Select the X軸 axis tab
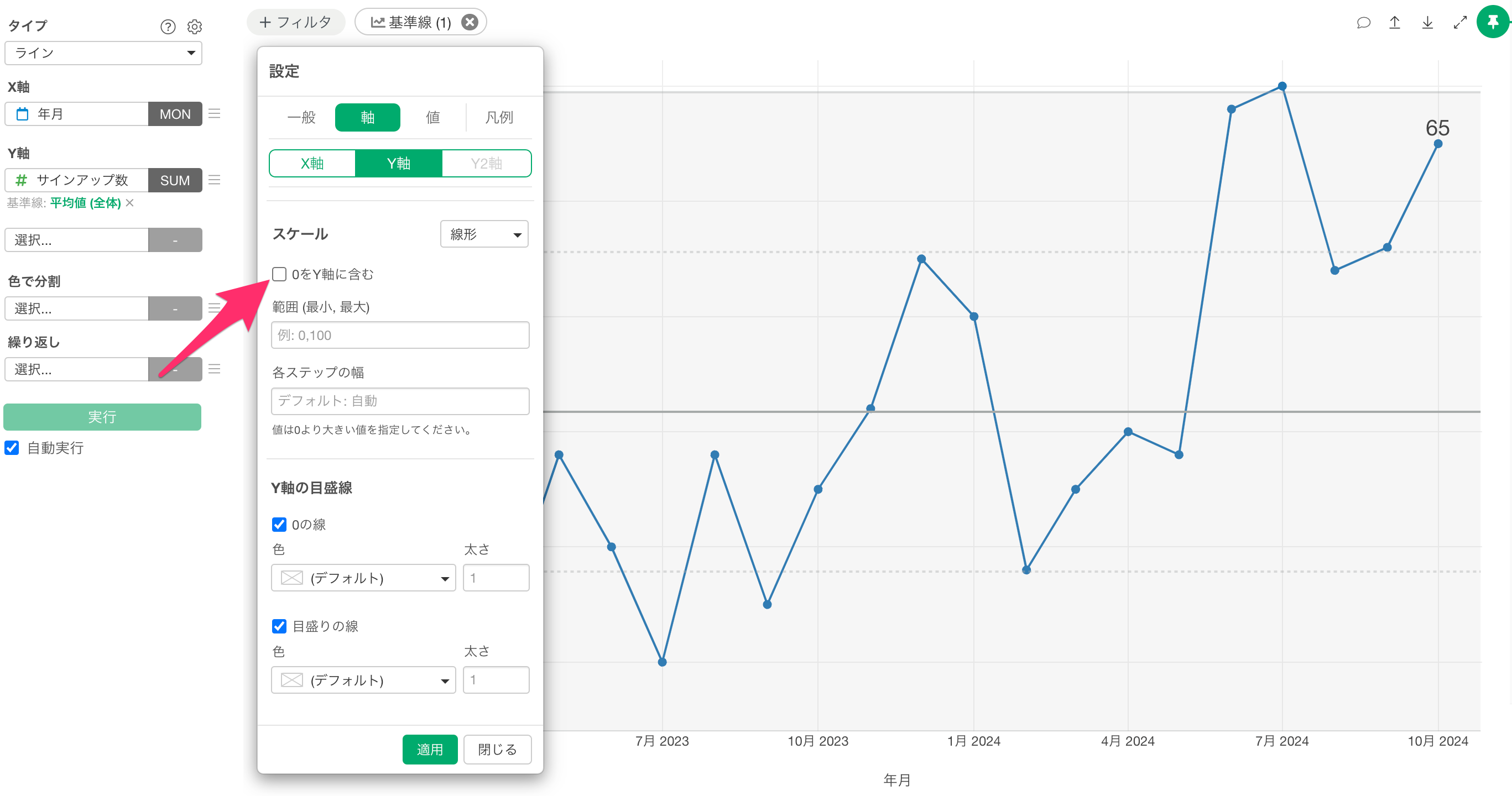Screen dimensions: 1512x796 [x=312, y=163]
